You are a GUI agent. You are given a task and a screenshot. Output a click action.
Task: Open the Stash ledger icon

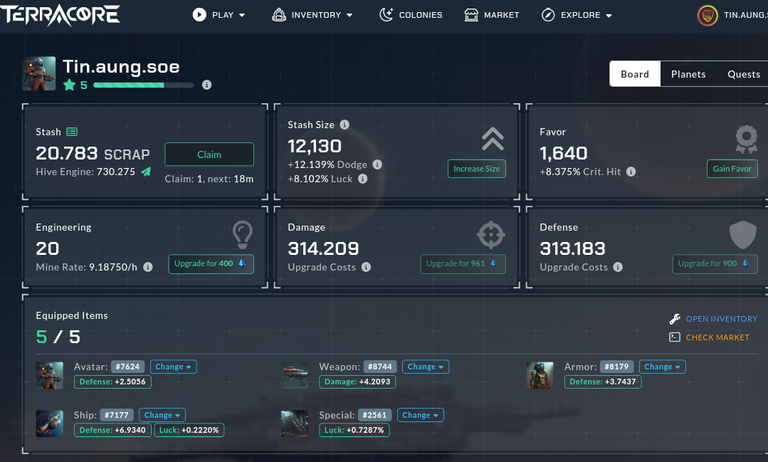[72, 131]
